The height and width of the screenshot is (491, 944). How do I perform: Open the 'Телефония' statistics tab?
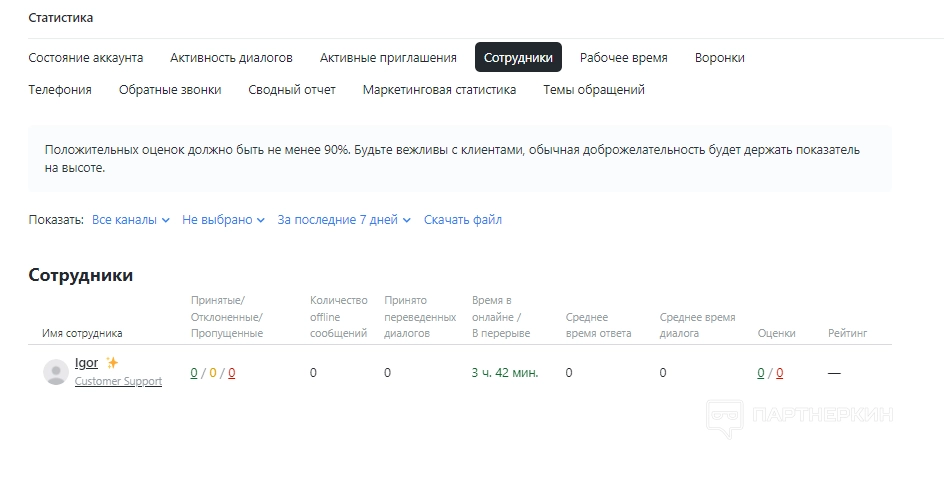pos(60,90)
